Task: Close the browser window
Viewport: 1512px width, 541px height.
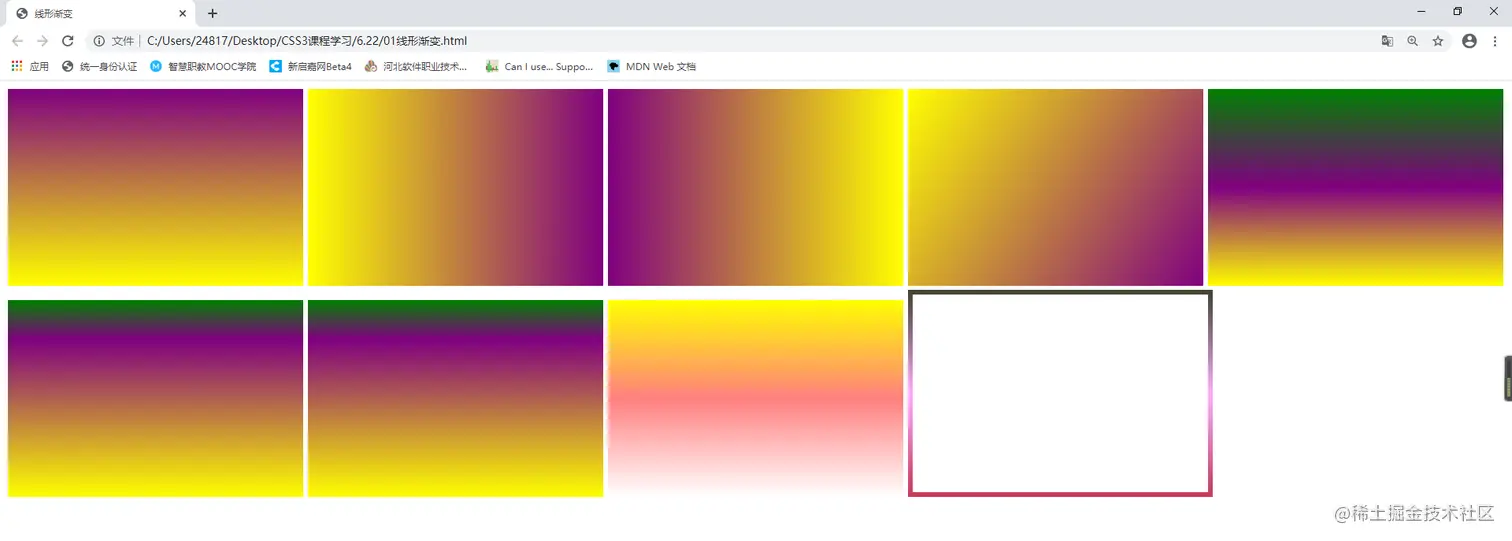Action: 1493,11
